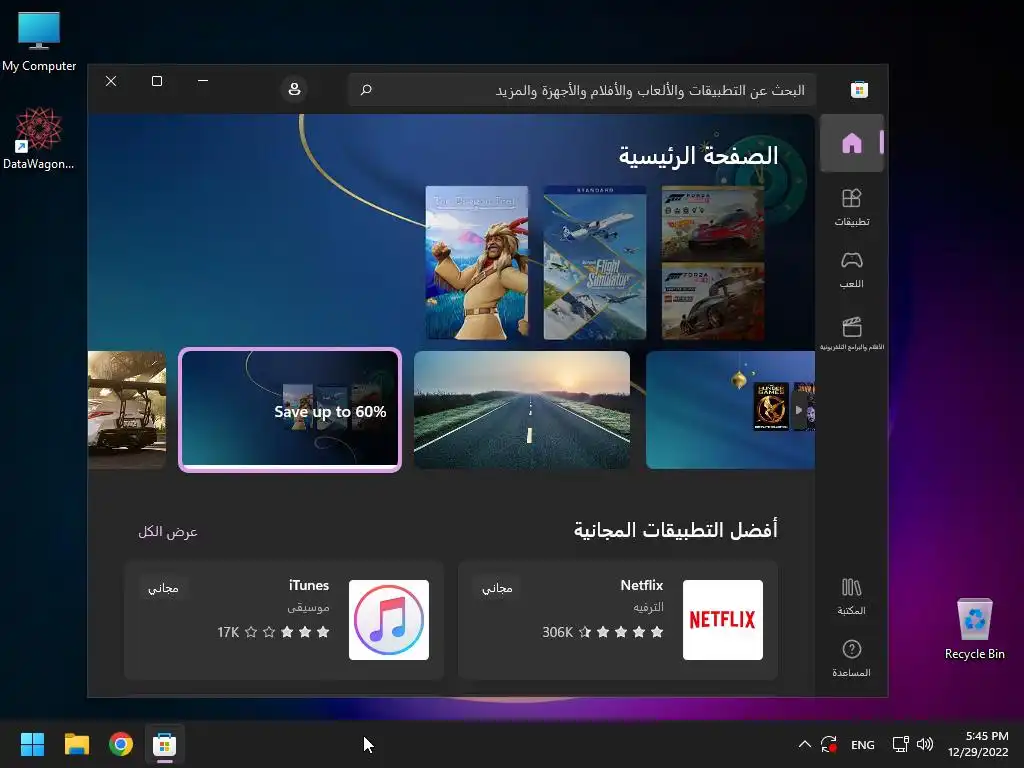Click the free (مجاني) button for iTunes
The height and width of the screenshot is (768, 1024).
(x=163, y=588)
